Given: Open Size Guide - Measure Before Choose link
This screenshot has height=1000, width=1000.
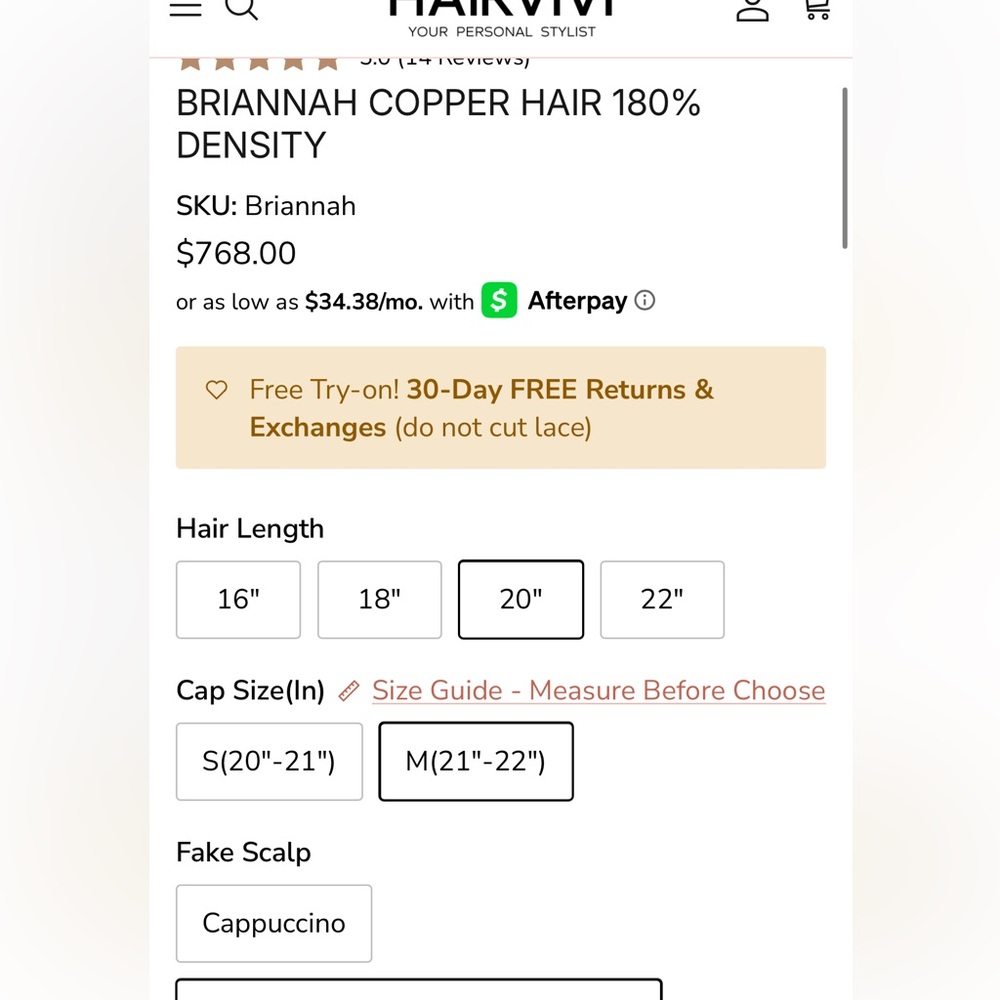Looking at the screenshot, I should [599, 691].
